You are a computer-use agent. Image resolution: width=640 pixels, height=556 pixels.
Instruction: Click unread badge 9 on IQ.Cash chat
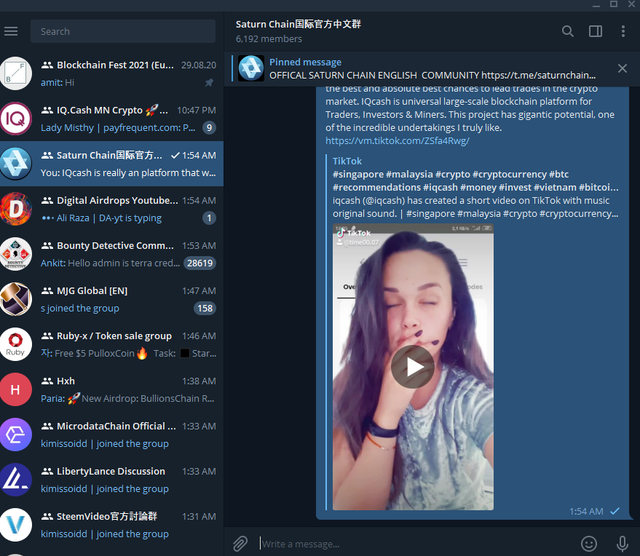point(209,128)
